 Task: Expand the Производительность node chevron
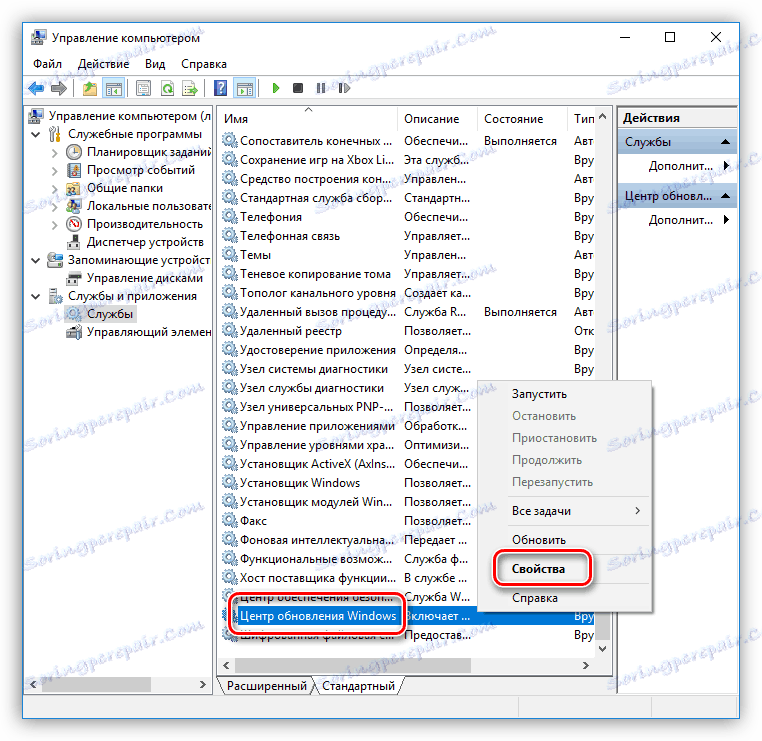[54, 224]
